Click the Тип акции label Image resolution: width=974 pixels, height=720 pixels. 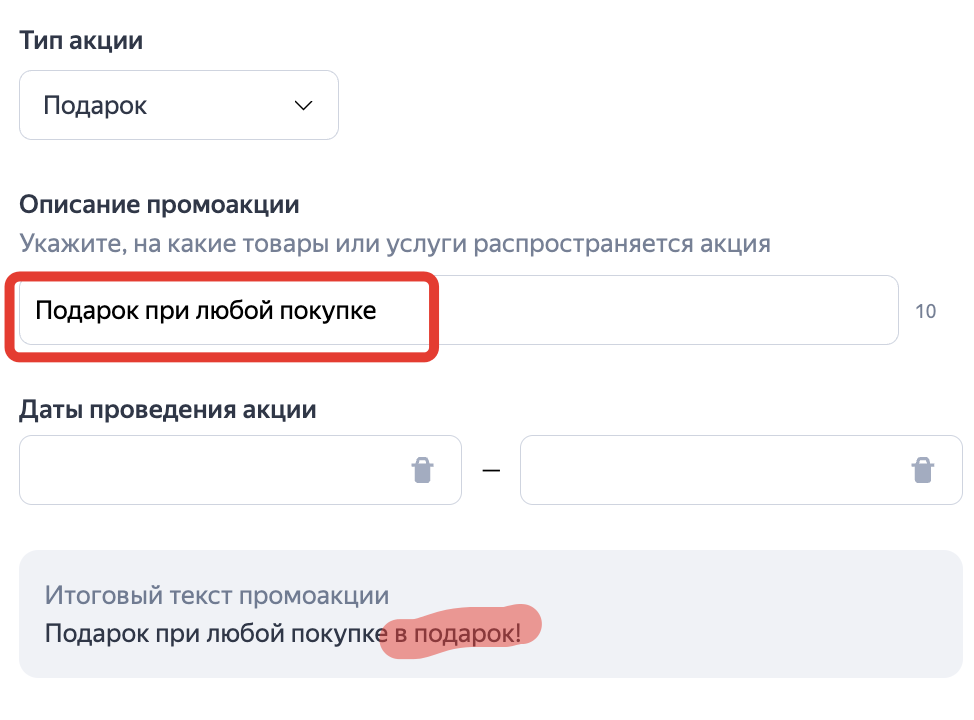pyautogui.click(x=81, y=41)
